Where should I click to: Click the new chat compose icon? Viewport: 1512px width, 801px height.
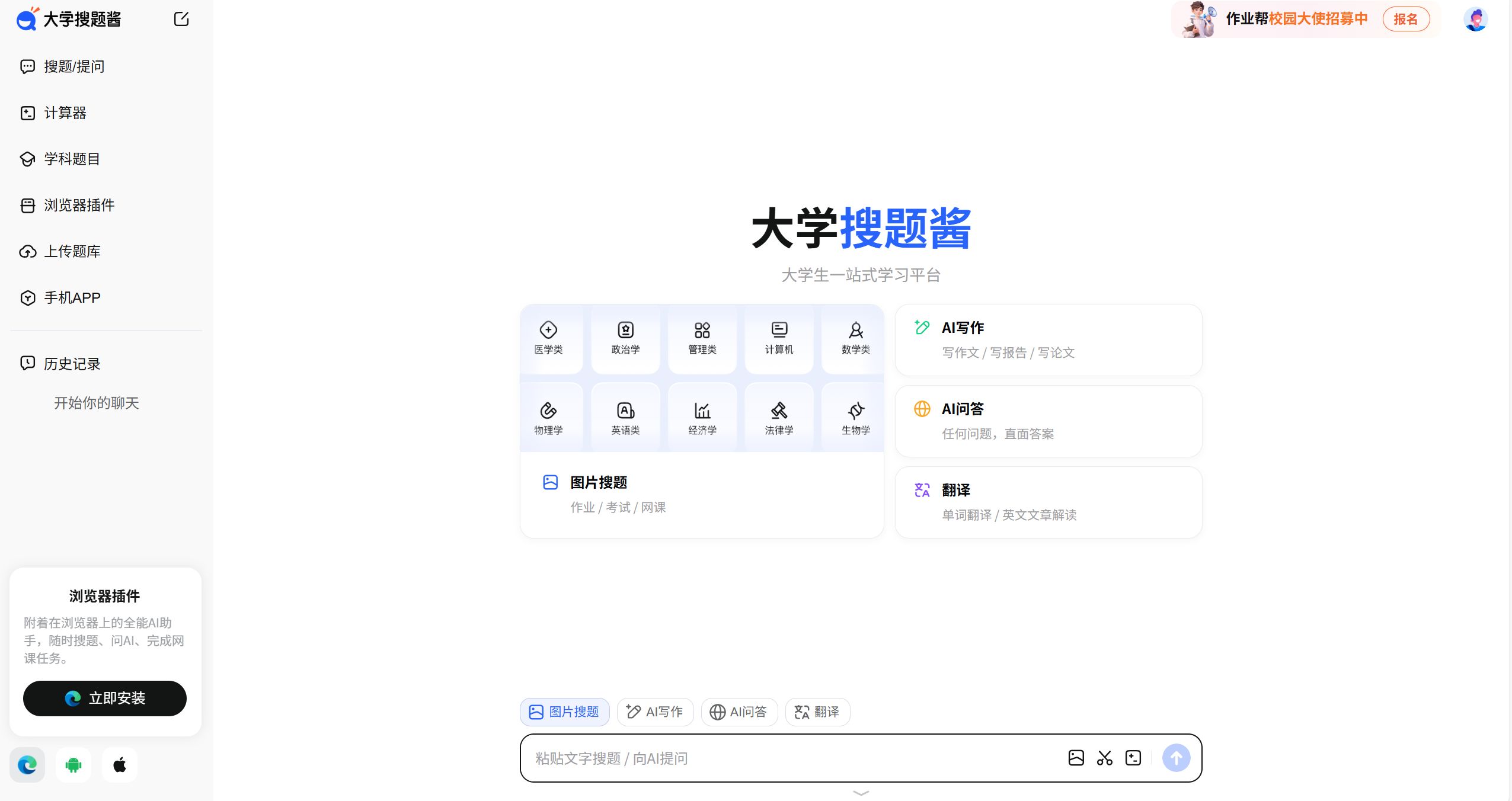coord(181,19)
